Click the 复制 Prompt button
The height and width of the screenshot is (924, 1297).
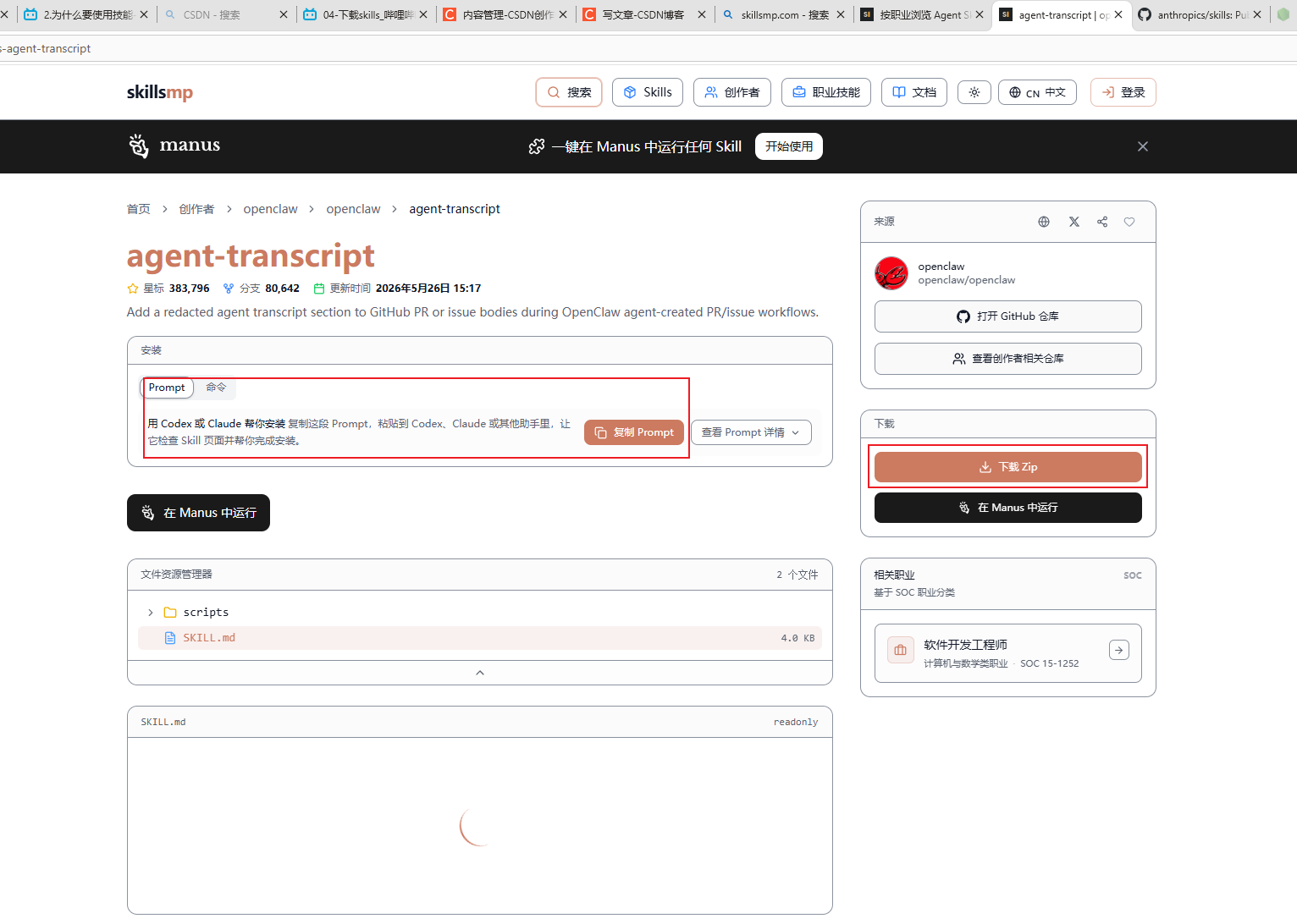click(634, 432)
